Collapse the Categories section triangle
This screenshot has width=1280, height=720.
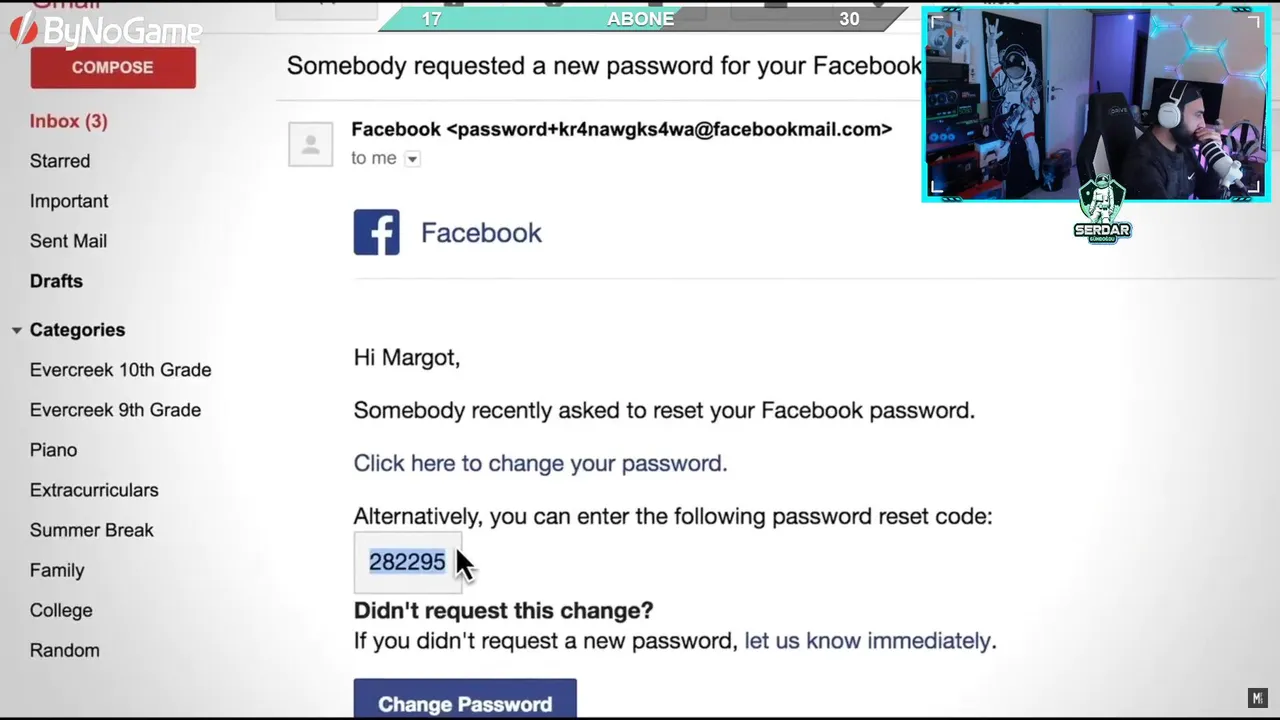tap(16, 330)
